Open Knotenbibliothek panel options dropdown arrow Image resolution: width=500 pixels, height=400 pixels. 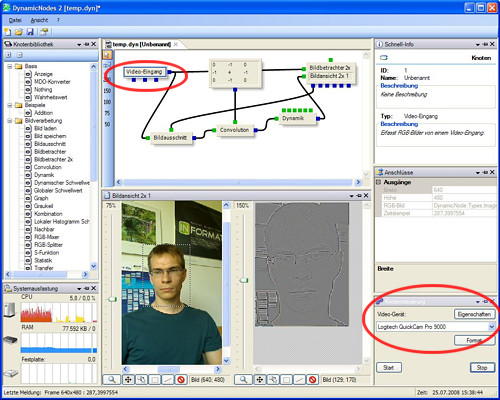(79, 44)
